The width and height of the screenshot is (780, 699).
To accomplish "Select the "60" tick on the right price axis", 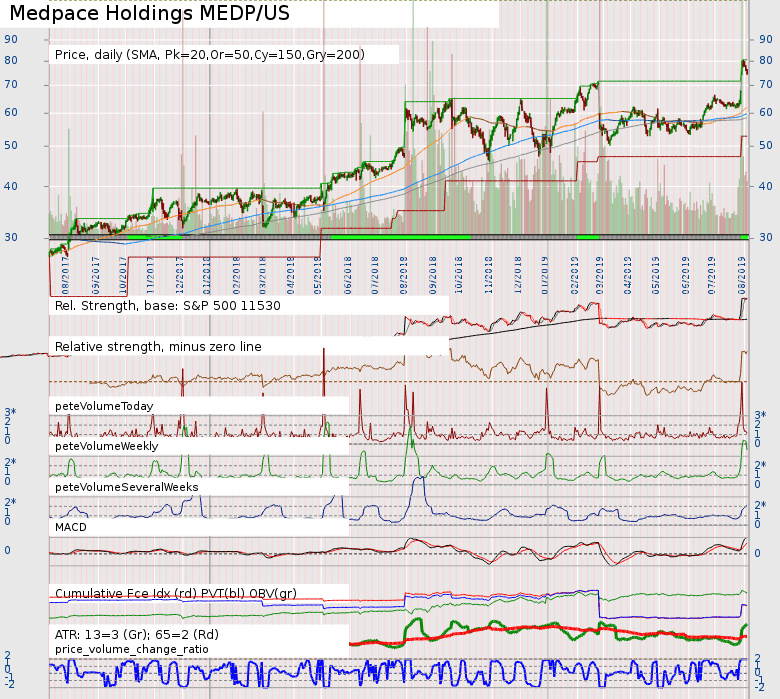I will [766, 112].
